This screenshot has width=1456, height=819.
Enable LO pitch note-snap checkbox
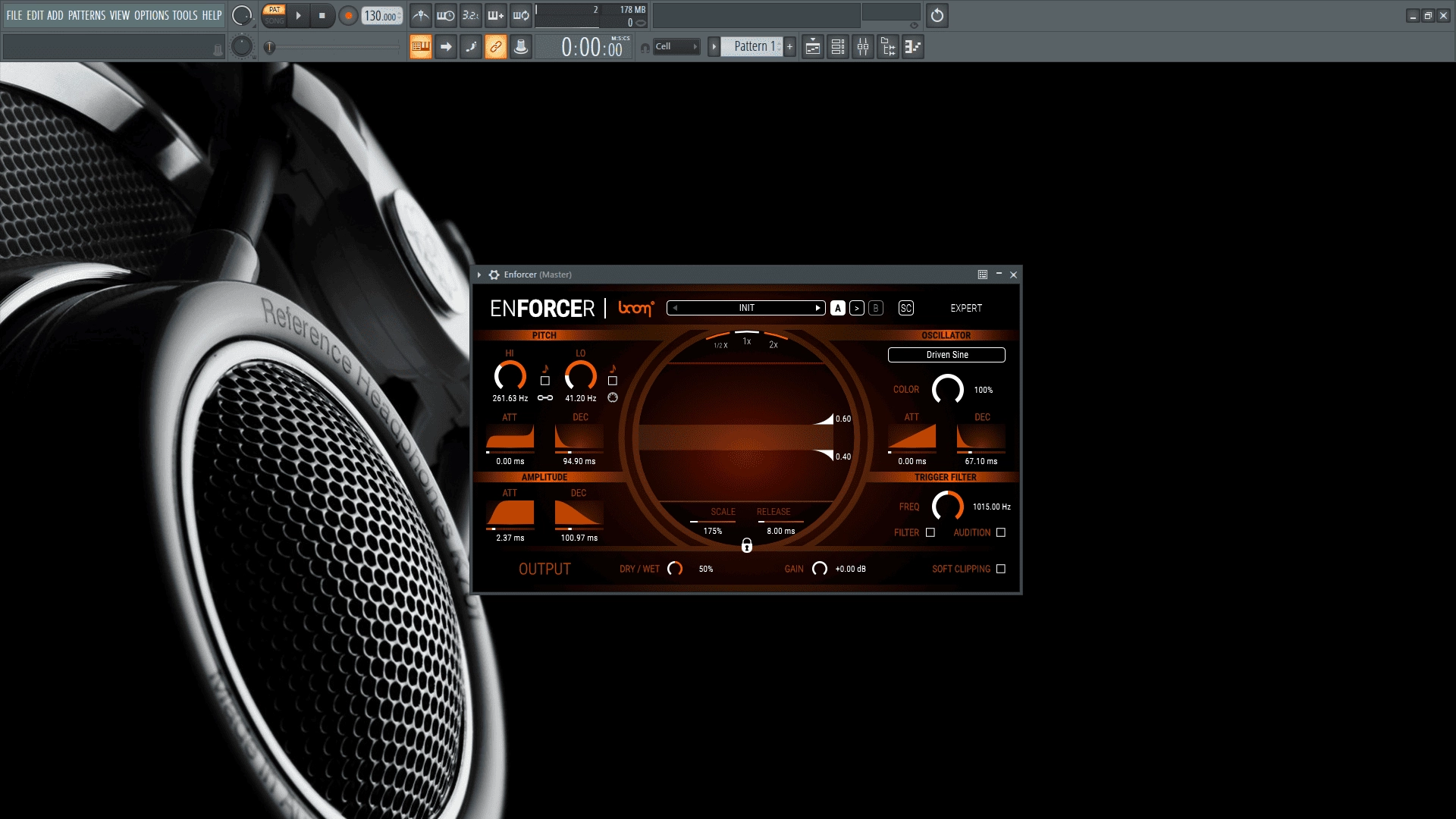(613, 381)
